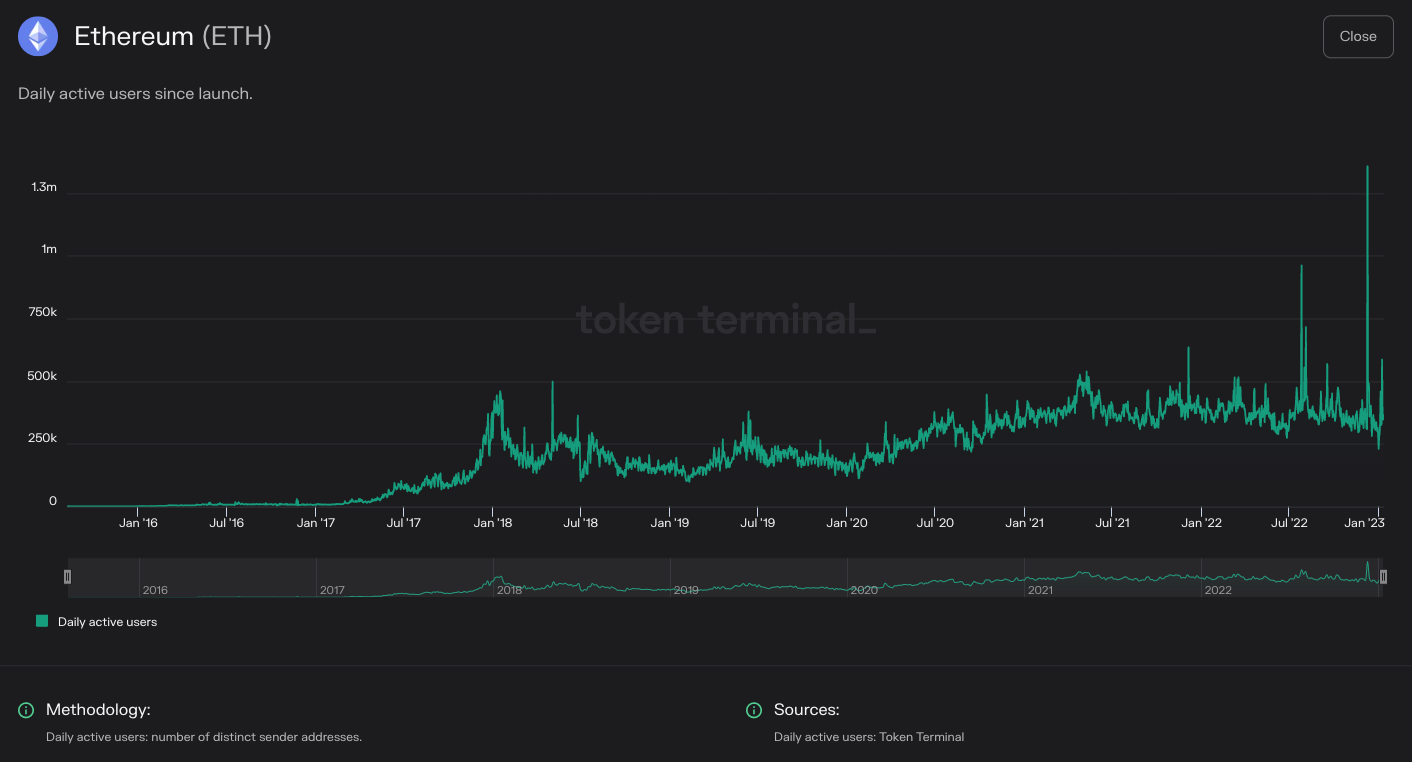Viewport: 1412px width, 762px height.
Task: Click the timeline scrubber range selector
Action: point(725,577)
